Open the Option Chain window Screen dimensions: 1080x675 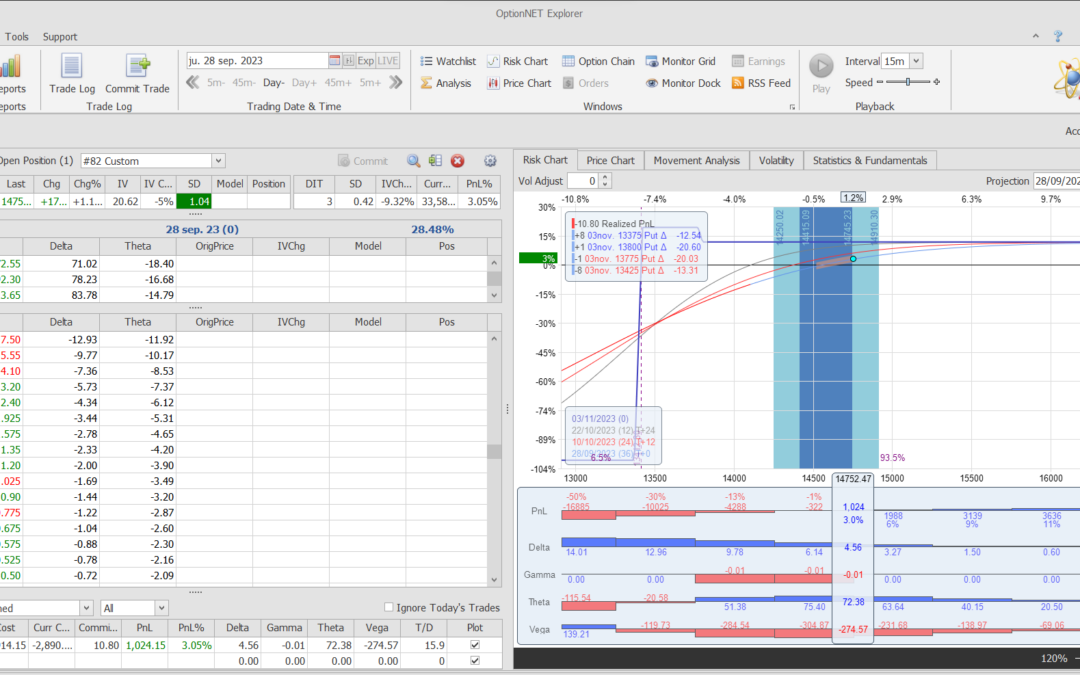click(x=598, y=61)
